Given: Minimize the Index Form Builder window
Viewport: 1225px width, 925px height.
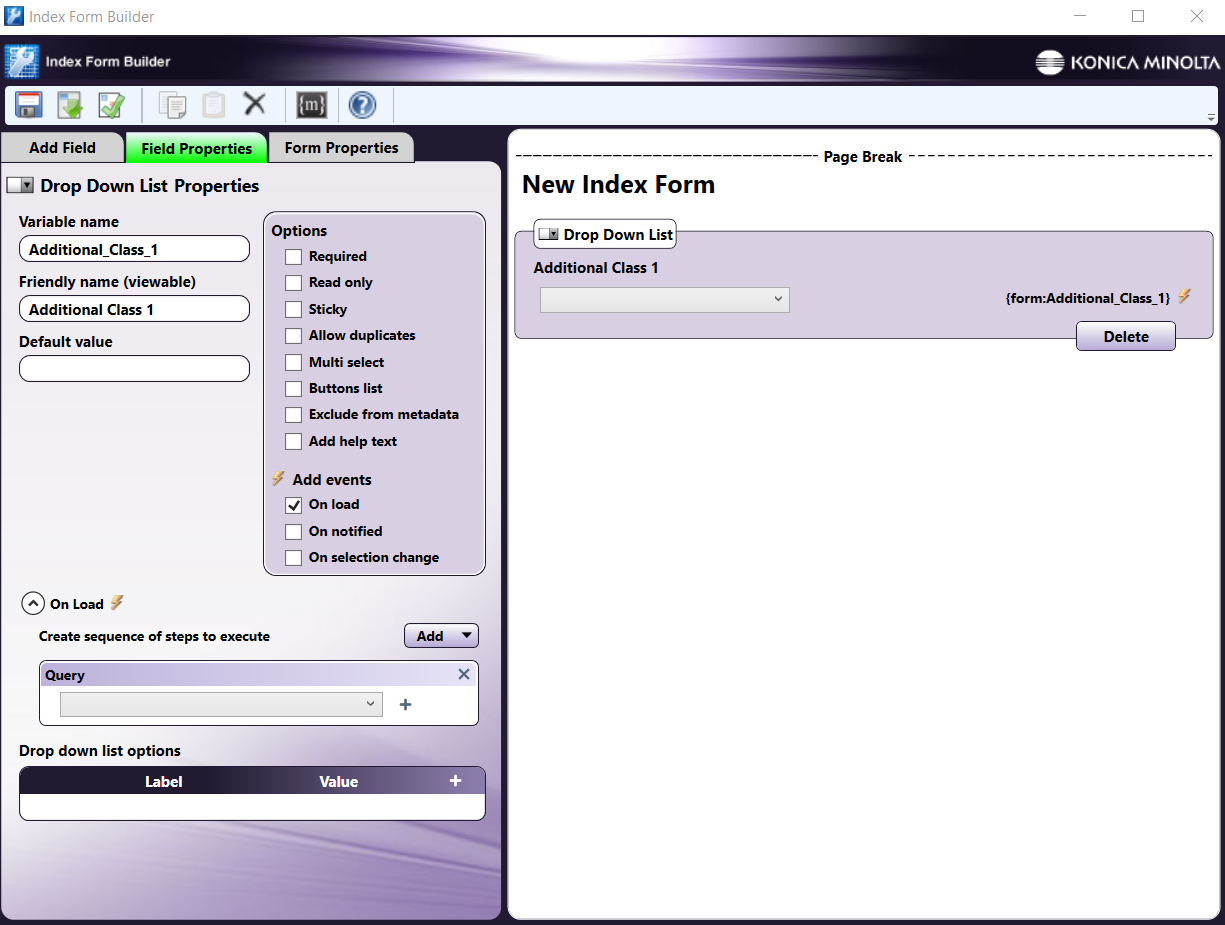Looking at the screenshot, I should coord(1080,16).
